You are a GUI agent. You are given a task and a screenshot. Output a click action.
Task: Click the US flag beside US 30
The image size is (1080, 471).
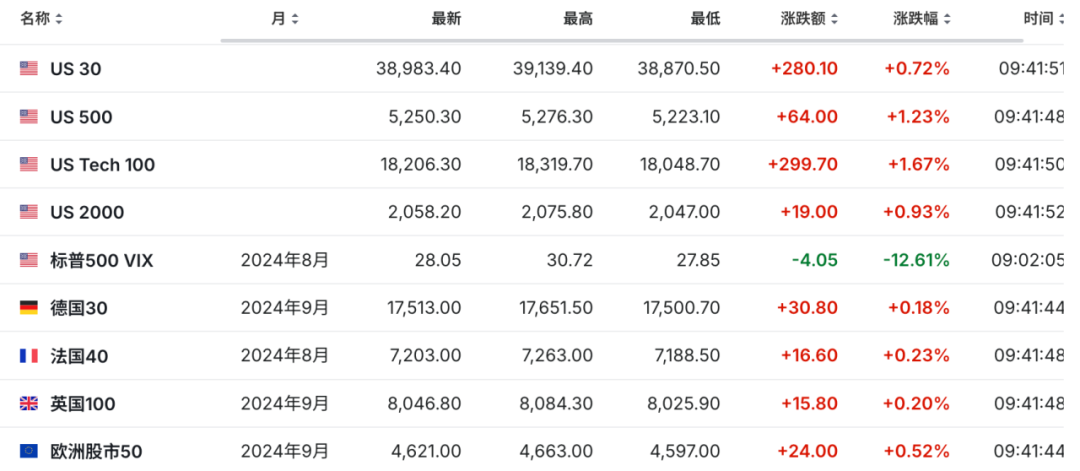click(x=28, y=68)
